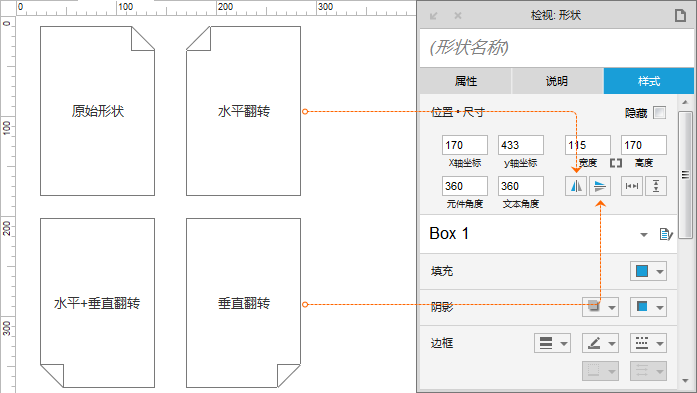The image size is (697, 393).
Task: Open the inner shadow dropdown in 阴影 row
Action: click(660, 307)
